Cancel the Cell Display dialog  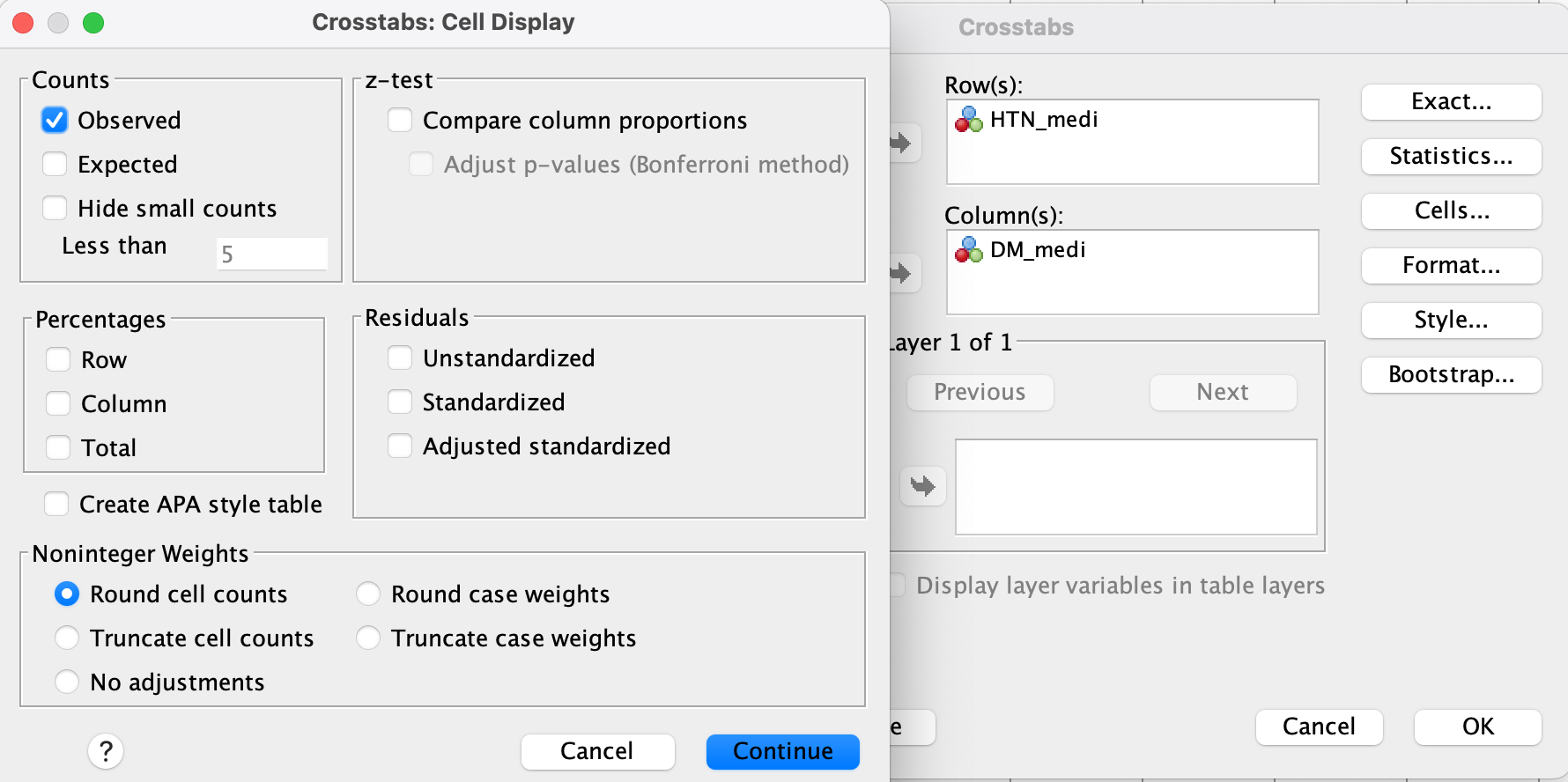[x=597, y=751]
